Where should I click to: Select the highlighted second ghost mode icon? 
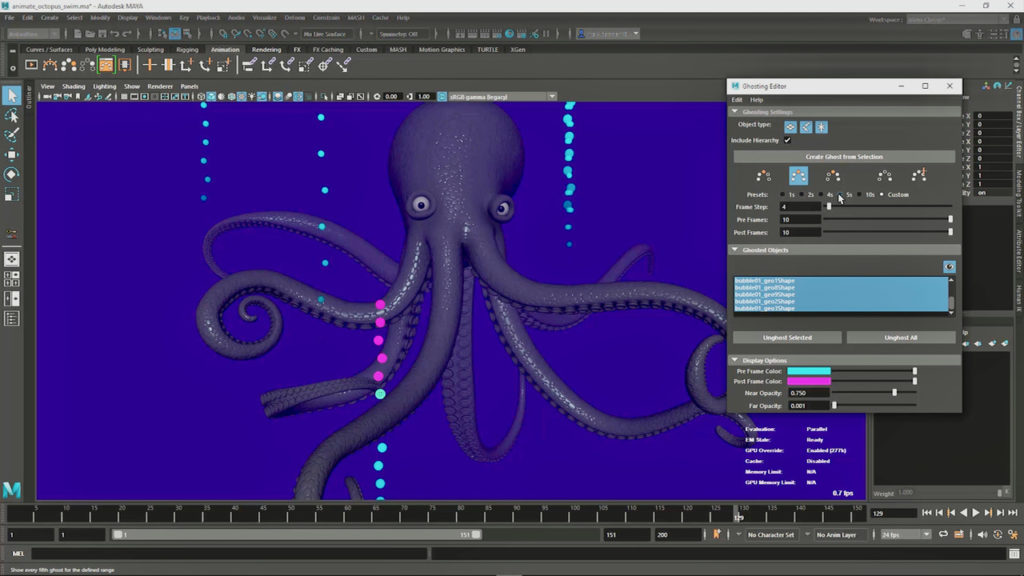click(798, 176)
